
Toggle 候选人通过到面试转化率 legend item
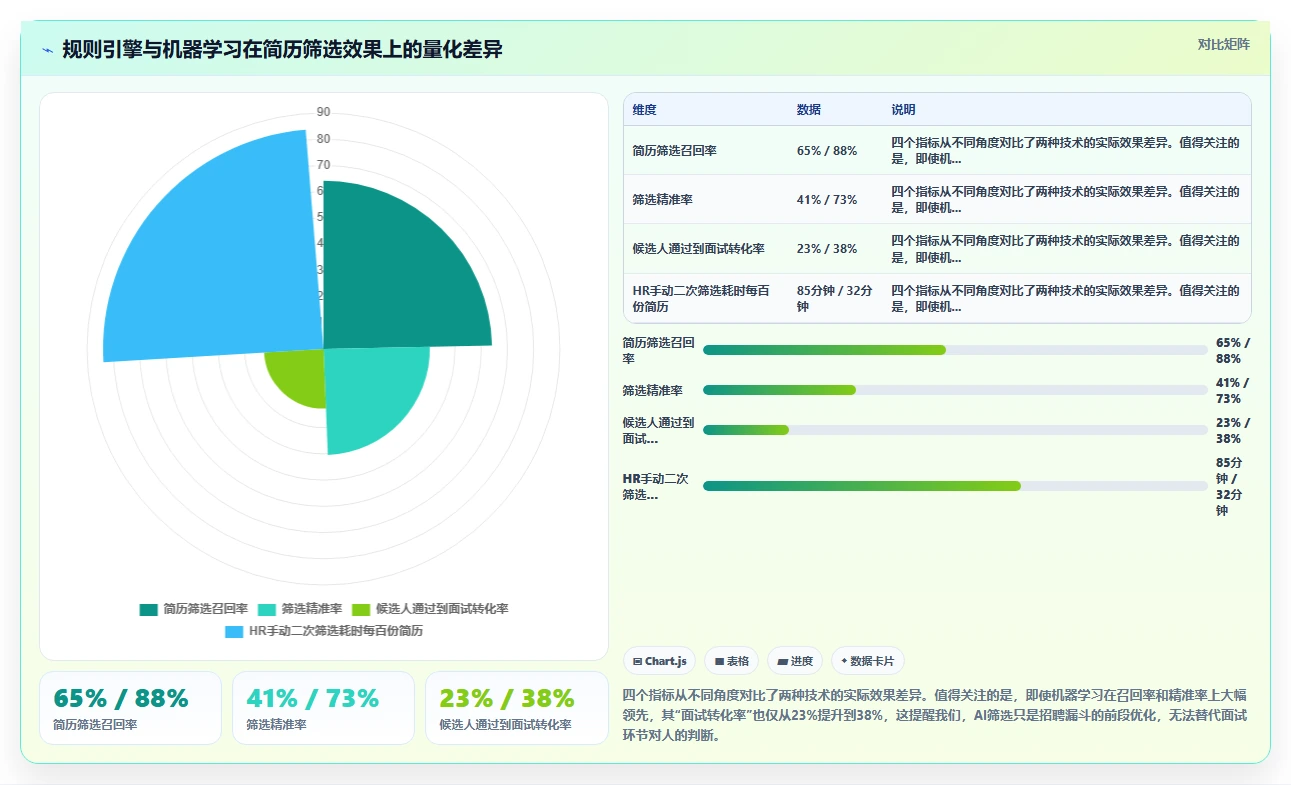(430, 609)
